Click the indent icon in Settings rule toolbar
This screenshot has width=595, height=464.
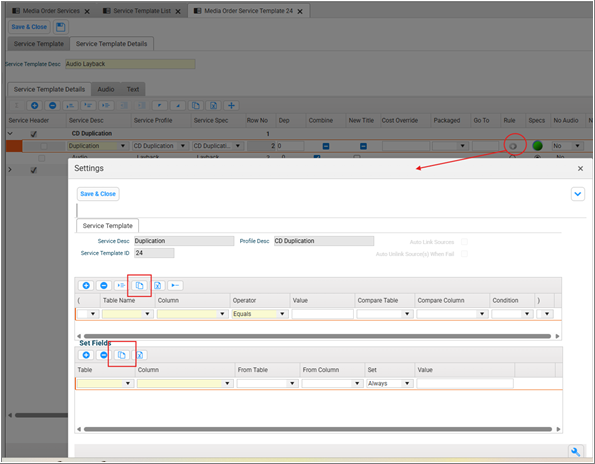tap(121, 285)
